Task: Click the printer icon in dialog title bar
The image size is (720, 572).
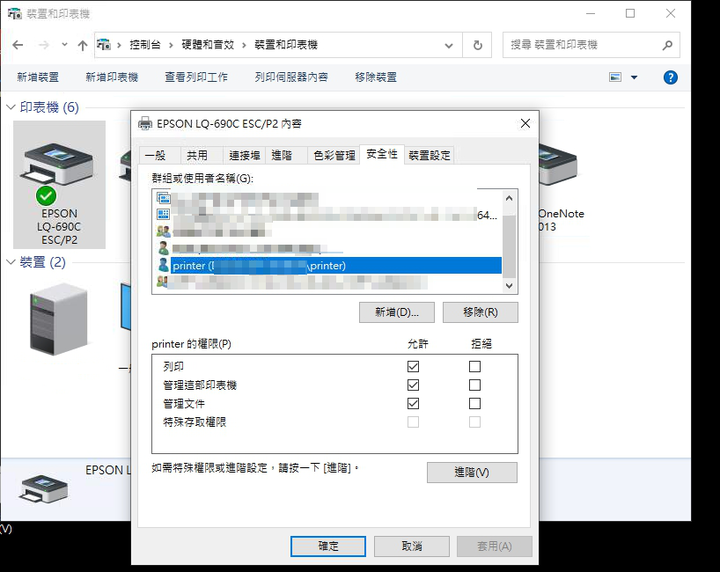Action: pos(145,123)
